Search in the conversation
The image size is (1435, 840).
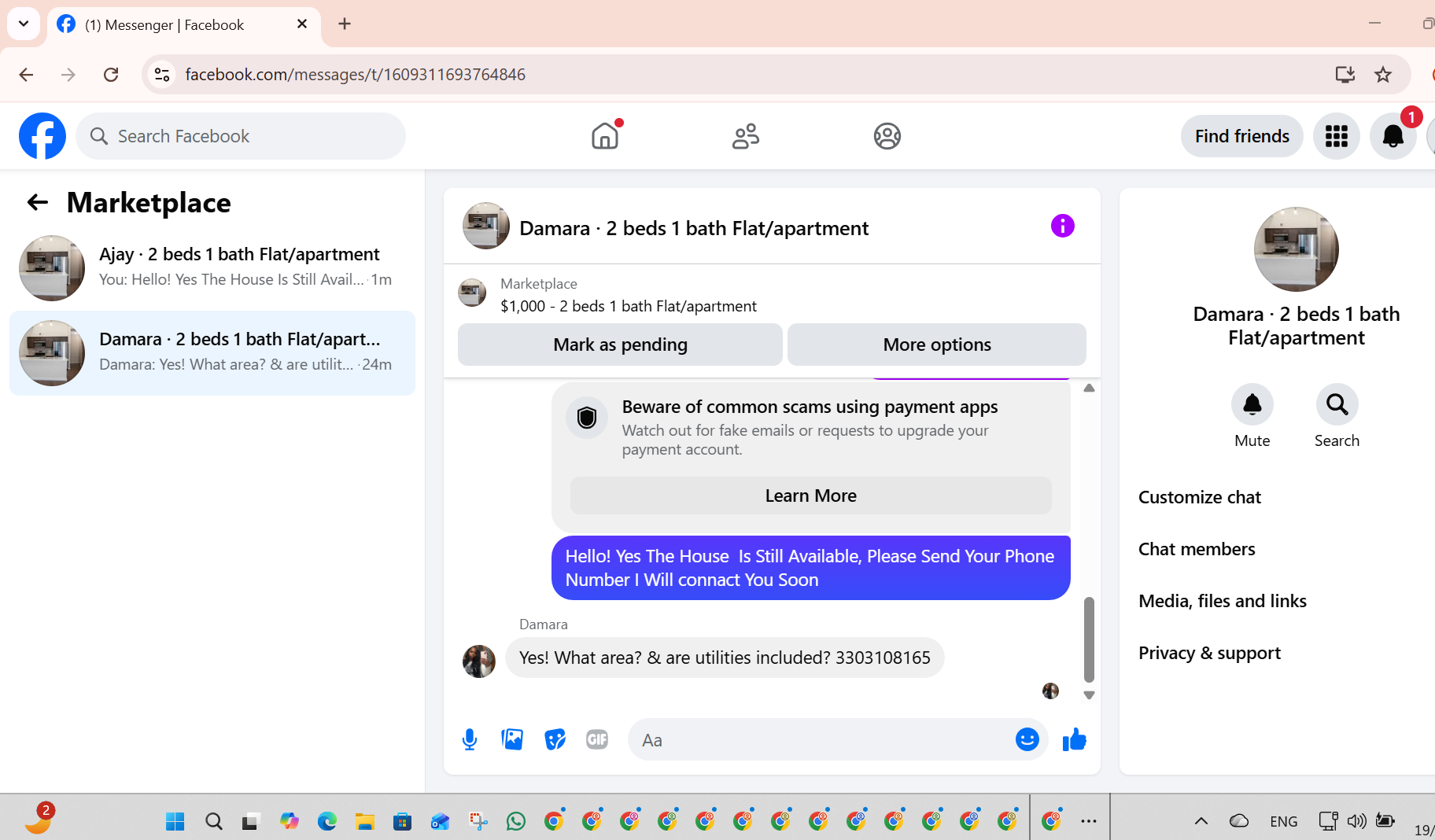coord(1337,404)
